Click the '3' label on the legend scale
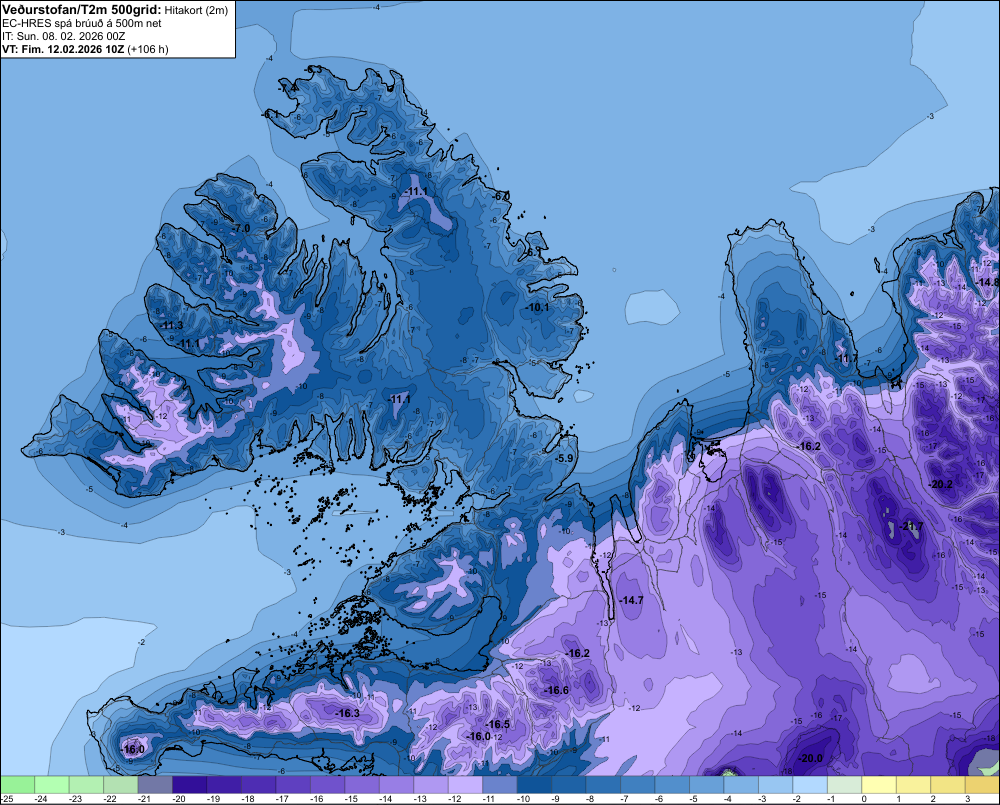Viewport: 1000px width, 805px height. point(967,799)
